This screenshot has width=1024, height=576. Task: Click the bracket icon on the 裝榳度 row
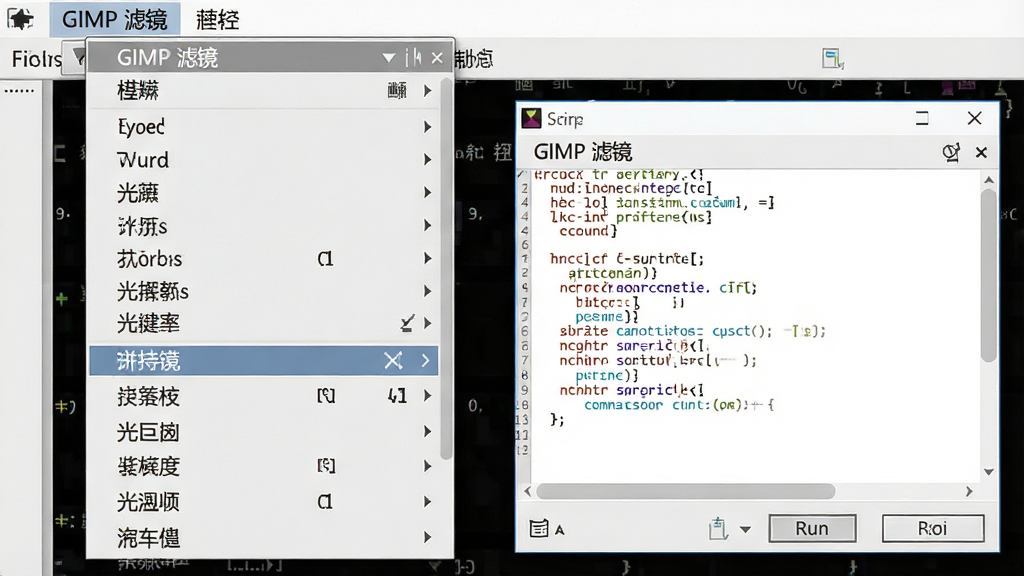pyautogui.click(x=326, y=466)
